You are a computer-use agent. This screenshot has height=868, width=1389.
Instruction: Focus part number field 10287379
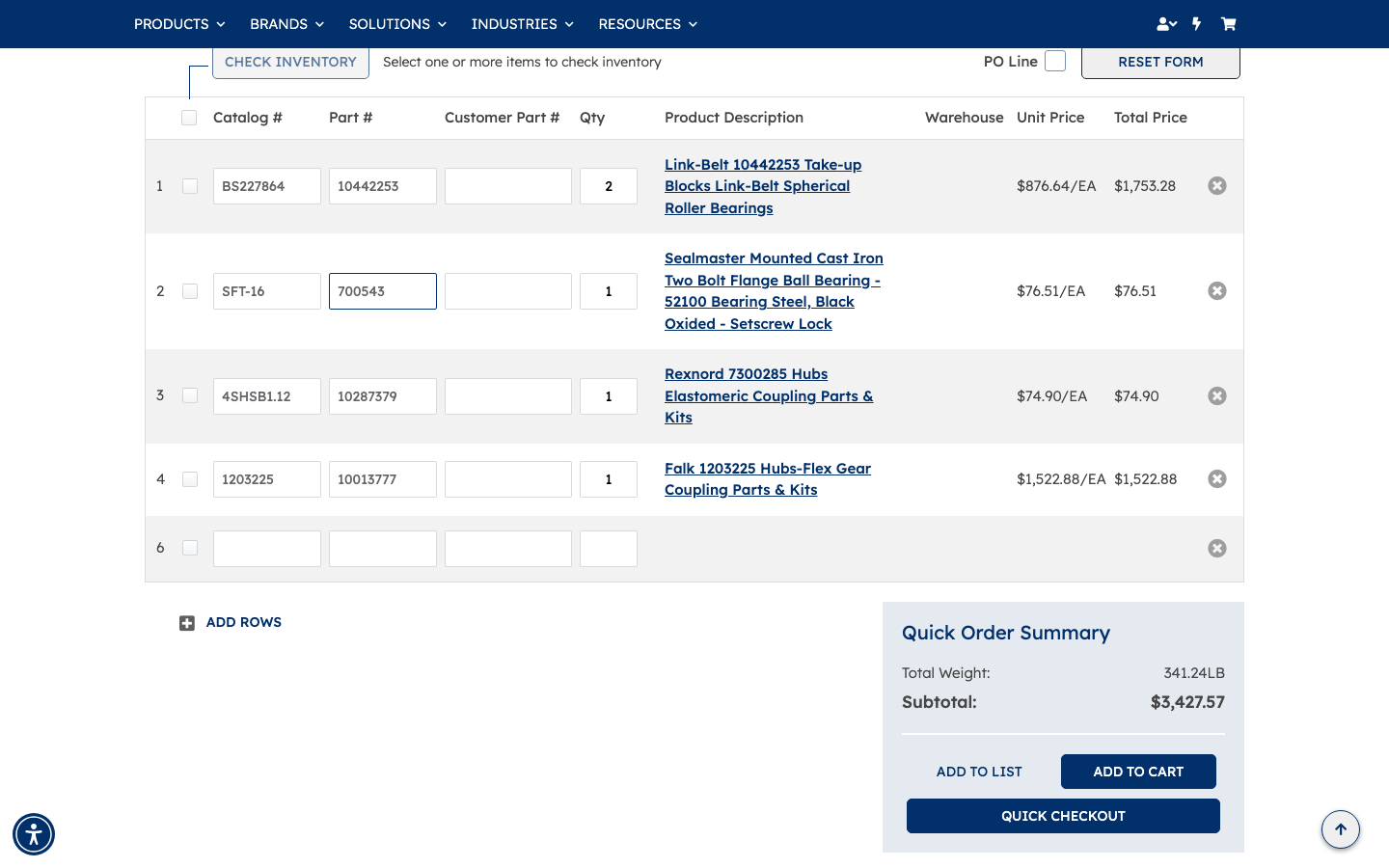383,396
